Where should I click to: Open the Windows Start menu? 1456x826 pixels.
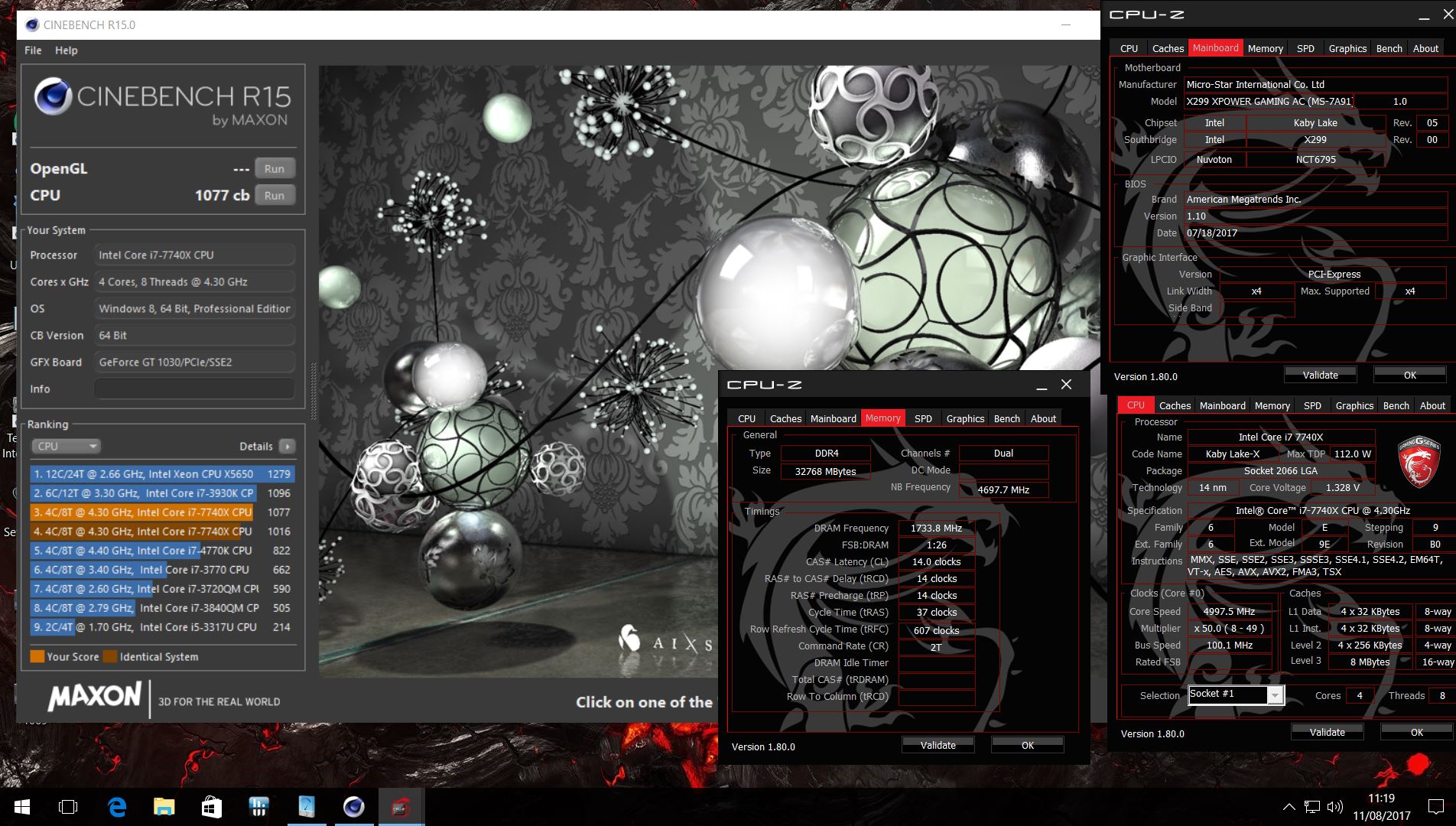[x=21, y=807]
